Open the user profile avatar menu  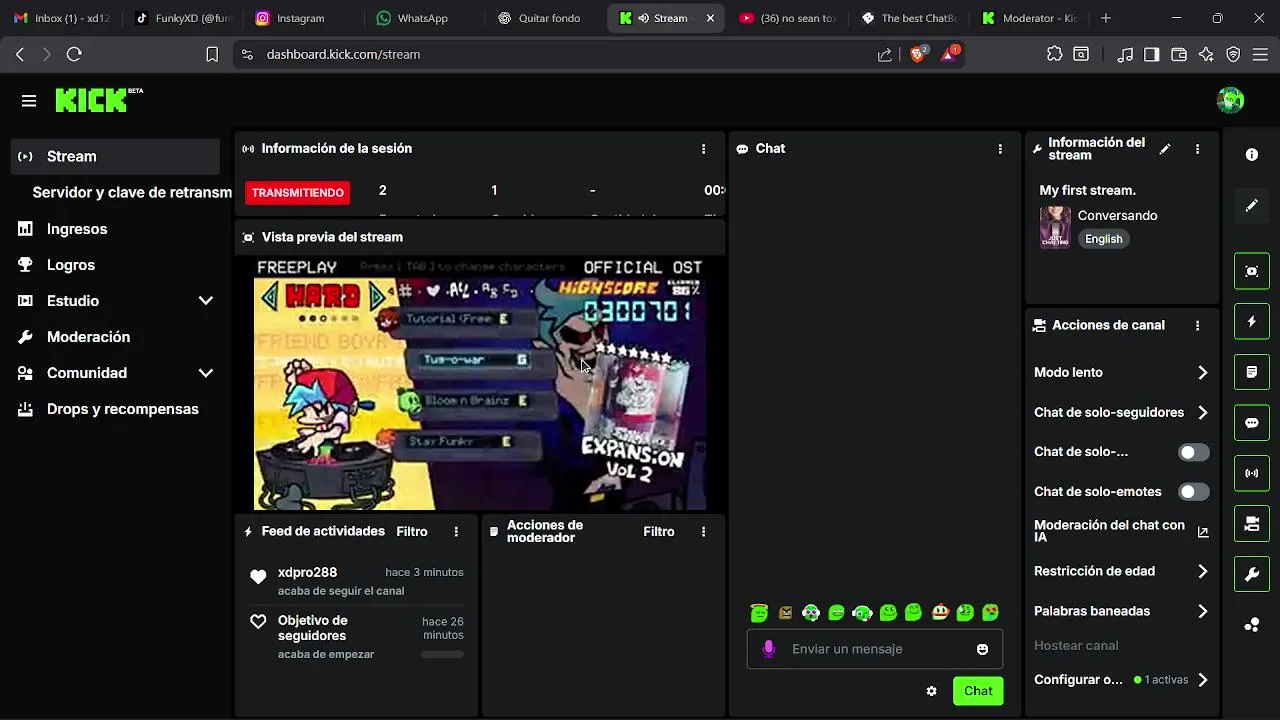[x=1230, y=100]
